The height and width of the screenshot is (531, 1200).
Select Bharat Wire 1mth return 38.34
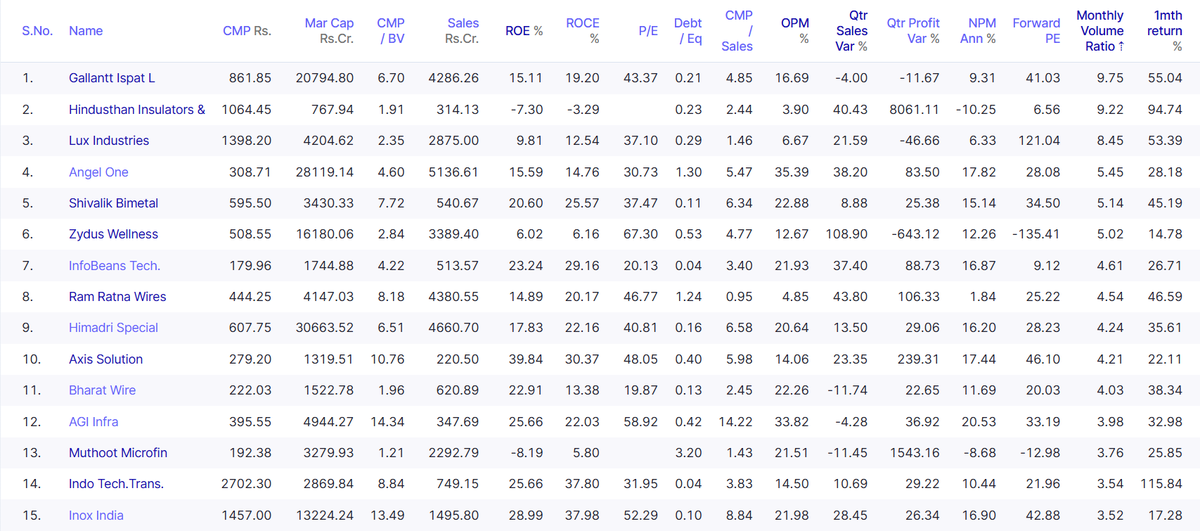click(x=1167, y=390)
